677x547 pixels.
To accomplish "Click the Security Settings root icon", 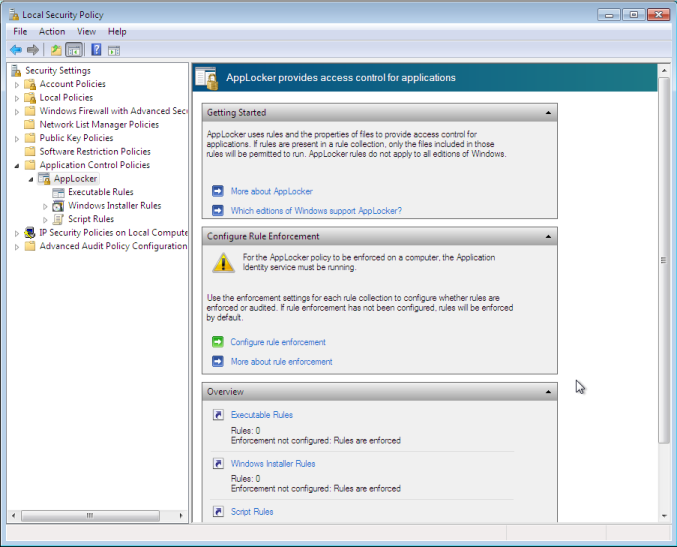I will pyautogui.click(x=16, y=70).
